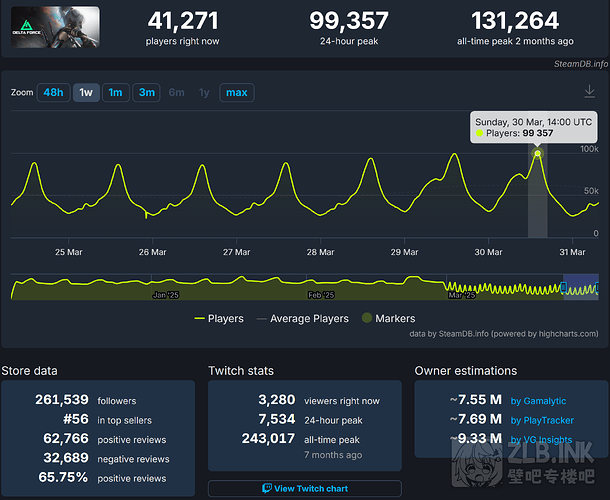610x500 pixels.
Task: Open the Delta Force game thumbnail
Action: coord(55,27)
